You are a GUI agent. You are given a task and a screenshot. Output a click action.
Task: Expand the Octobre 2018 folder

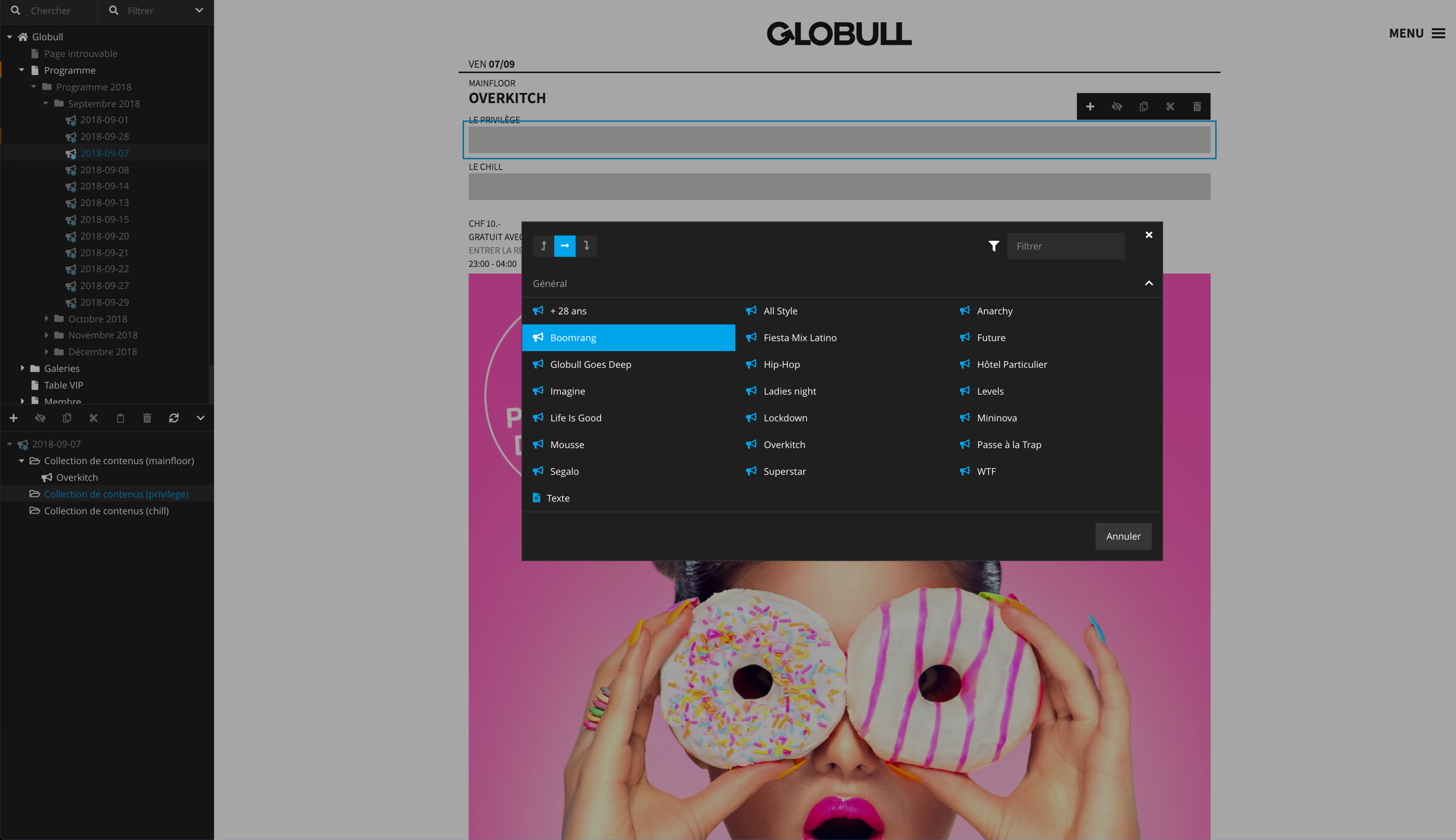pos(46,319)
